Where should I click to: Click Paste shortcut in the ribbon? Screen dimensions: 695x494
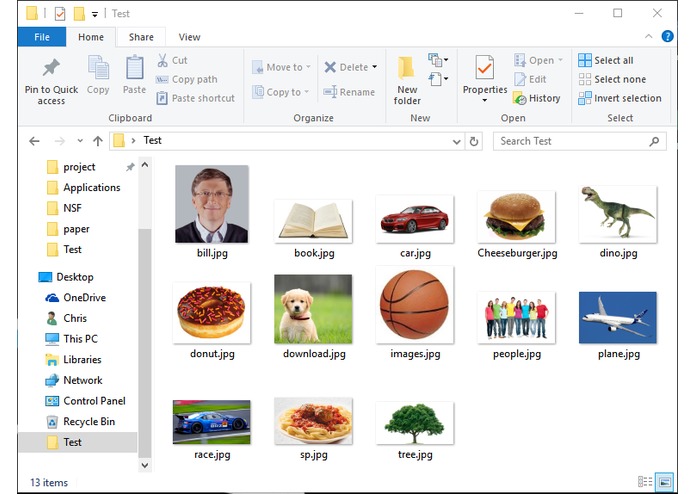click(195, 98)
